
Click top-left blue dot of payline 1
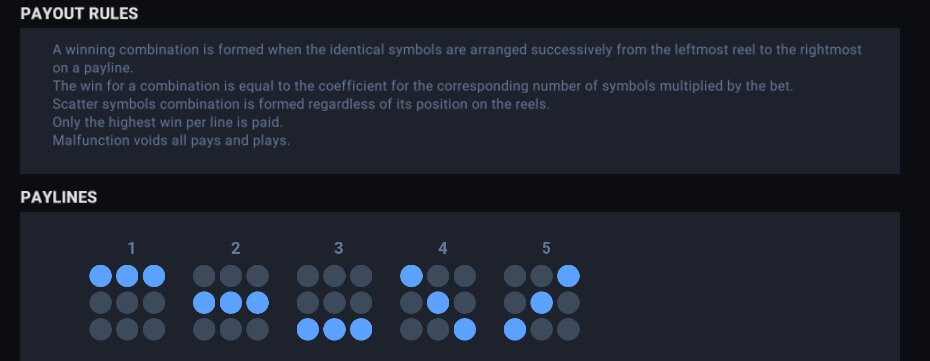coord(100,276)
